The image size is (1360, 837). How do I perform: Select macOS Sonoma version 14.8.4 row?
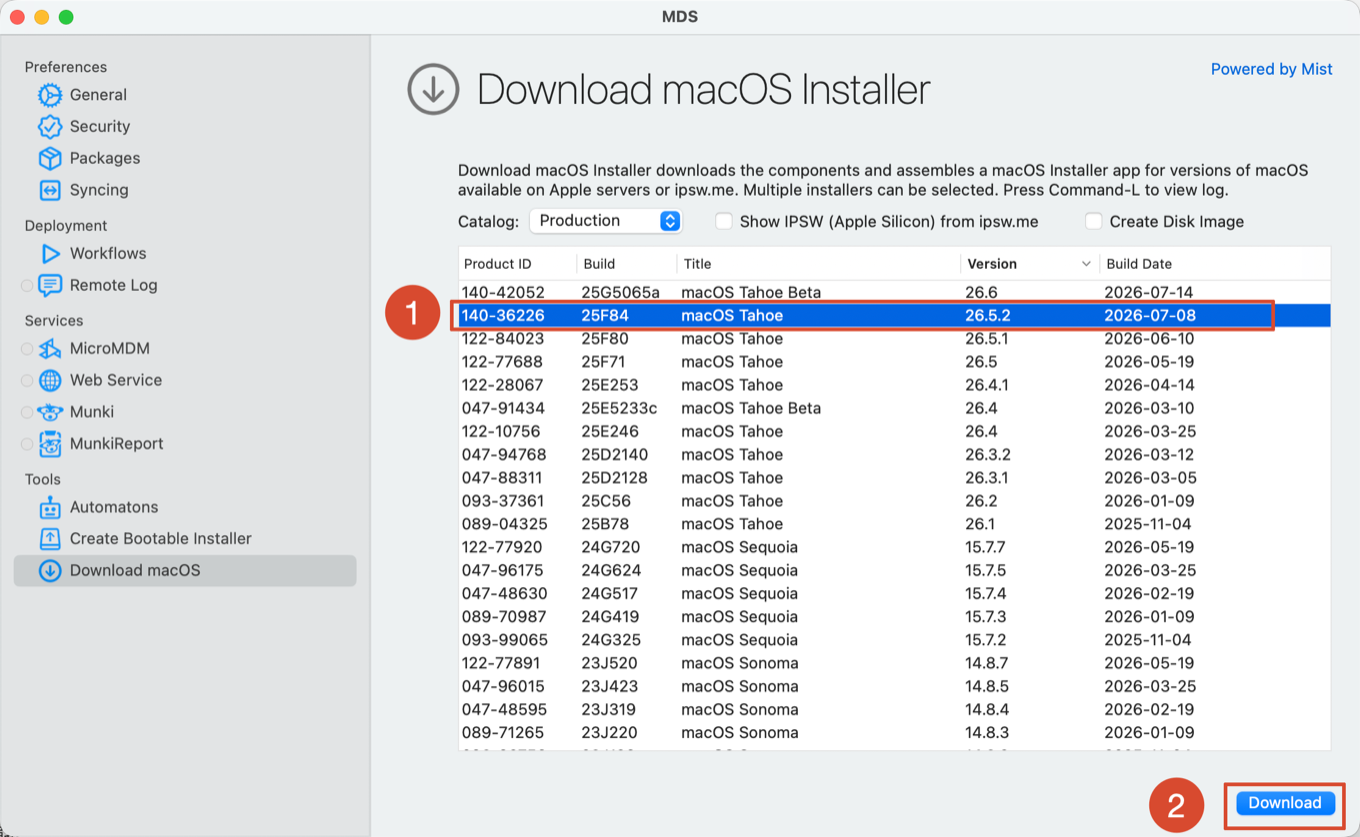[x=895, y=710]
